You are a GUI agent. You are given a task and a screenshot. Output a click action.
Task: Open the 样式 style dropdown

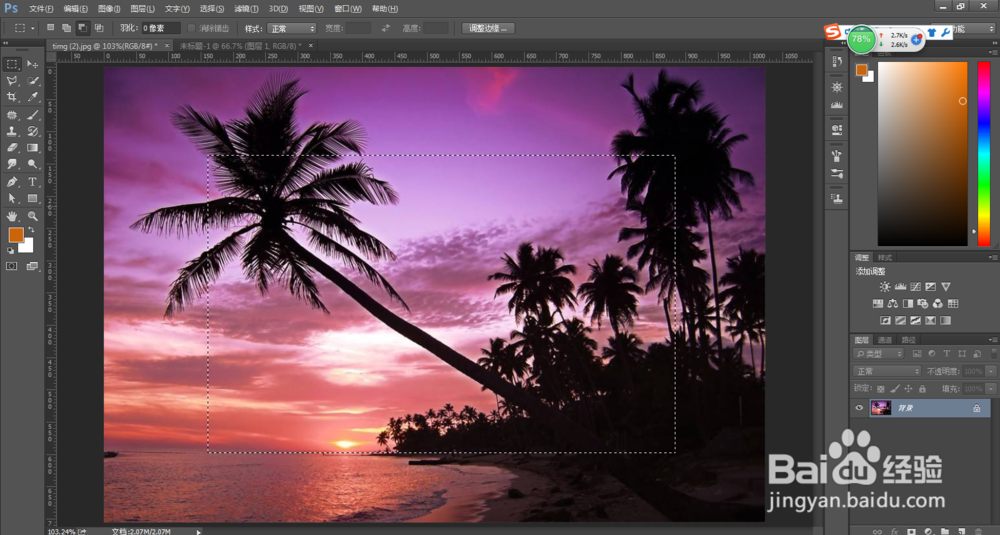[x=292, y=28]
